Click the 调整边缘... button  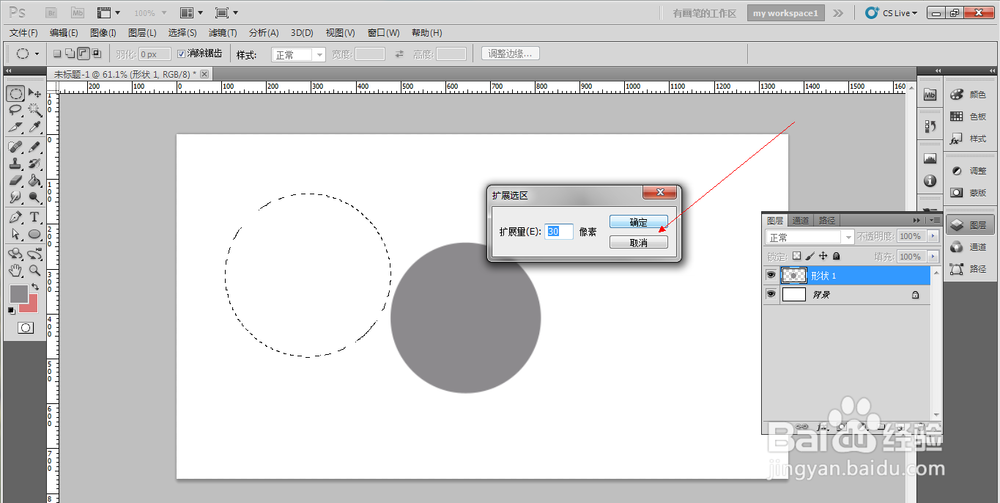pyautogui.click(x=510, y=54)
